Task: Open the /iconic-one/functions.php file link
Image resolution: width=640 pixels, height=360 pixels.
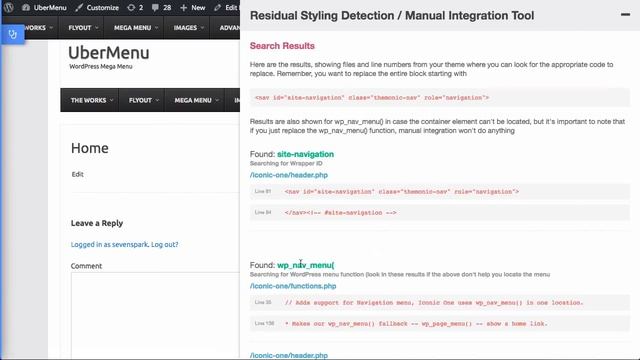Action: [x=293, y=286]
